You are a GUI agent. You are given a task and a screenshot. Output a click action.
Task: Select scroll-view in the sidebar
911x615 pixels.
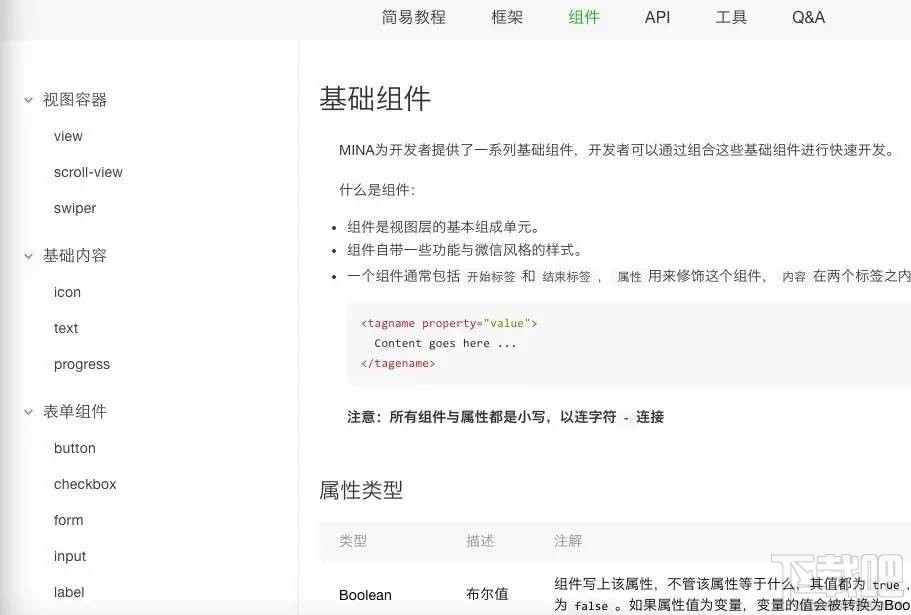88,172
